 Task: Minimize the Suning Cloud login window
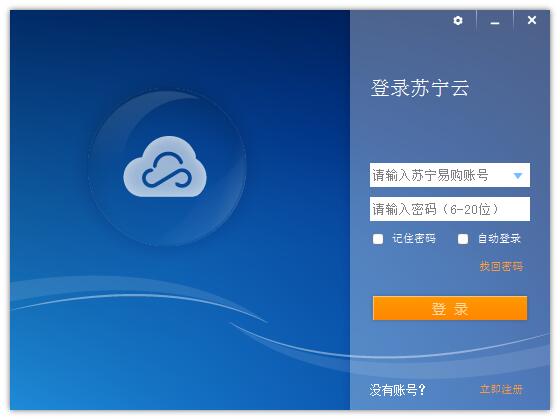coord(495,22)
